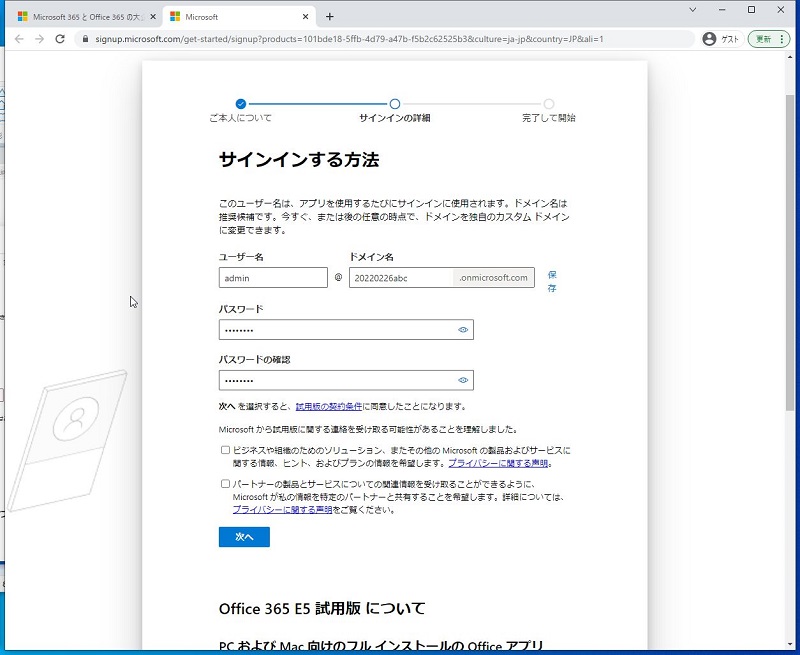Image resolution: width=800 pixels, height=655 pixels.
Task: Click the パスワード input field
Action: point(346,330)
